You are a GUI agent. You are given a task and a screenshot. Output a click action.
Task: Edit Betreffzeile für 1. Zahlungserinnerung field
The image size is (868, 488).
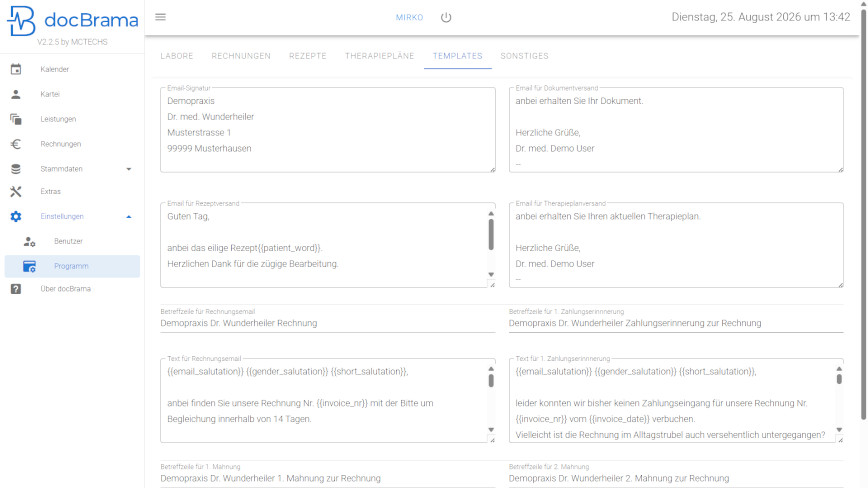(676, 323)
